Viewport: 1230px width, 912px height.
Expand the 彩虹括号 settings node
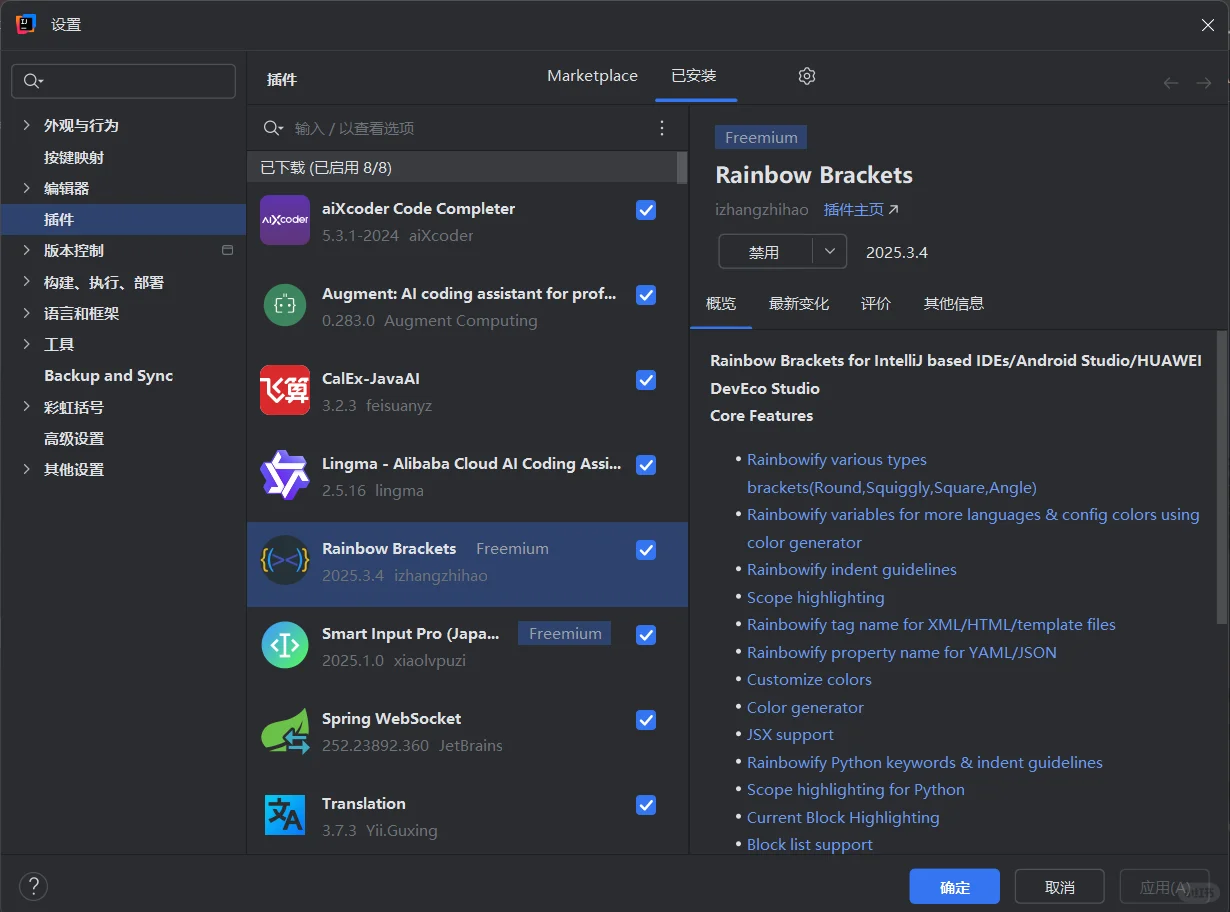tap(26, 407)
